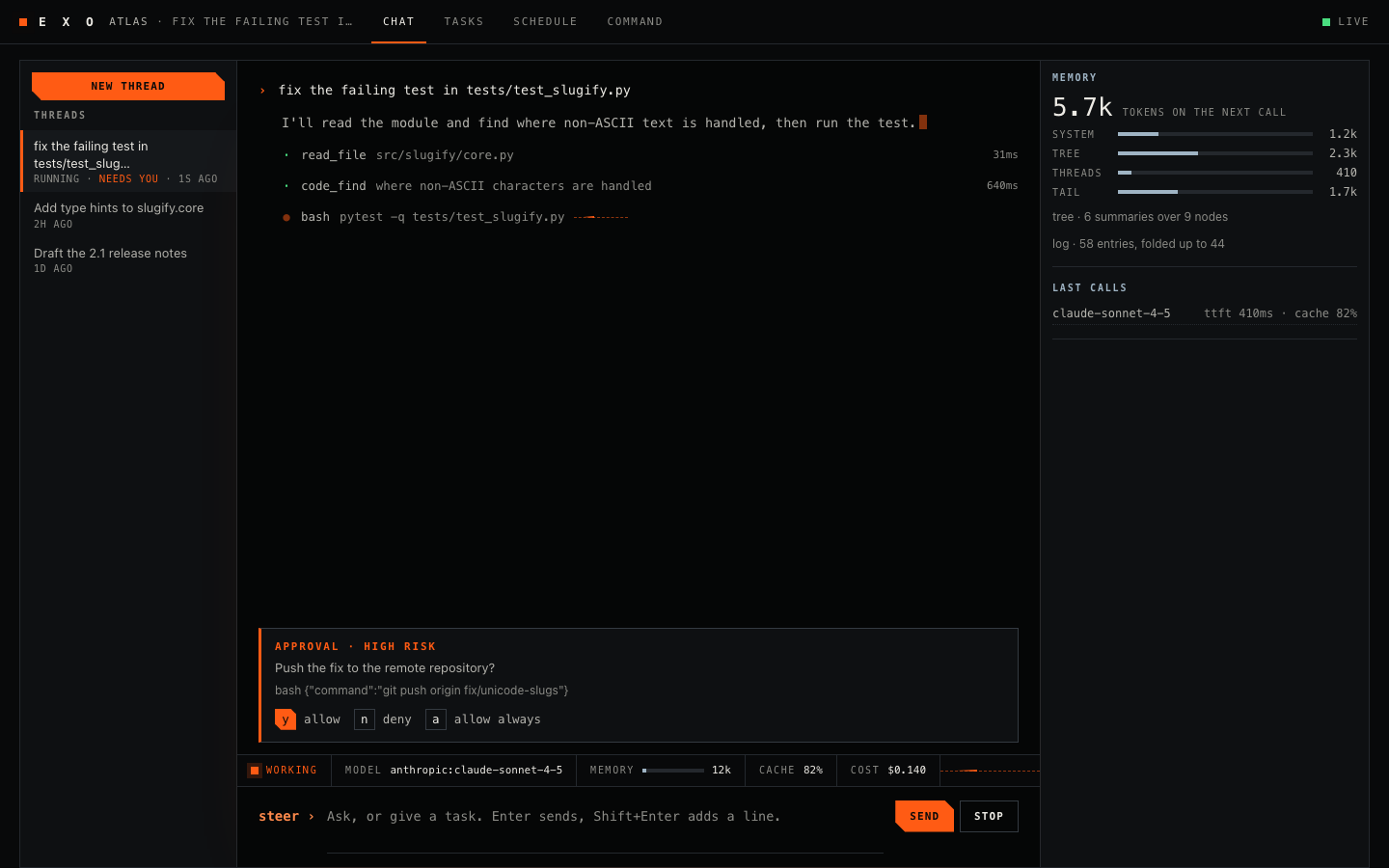Click the orange bash running status dot

(286, 218)
